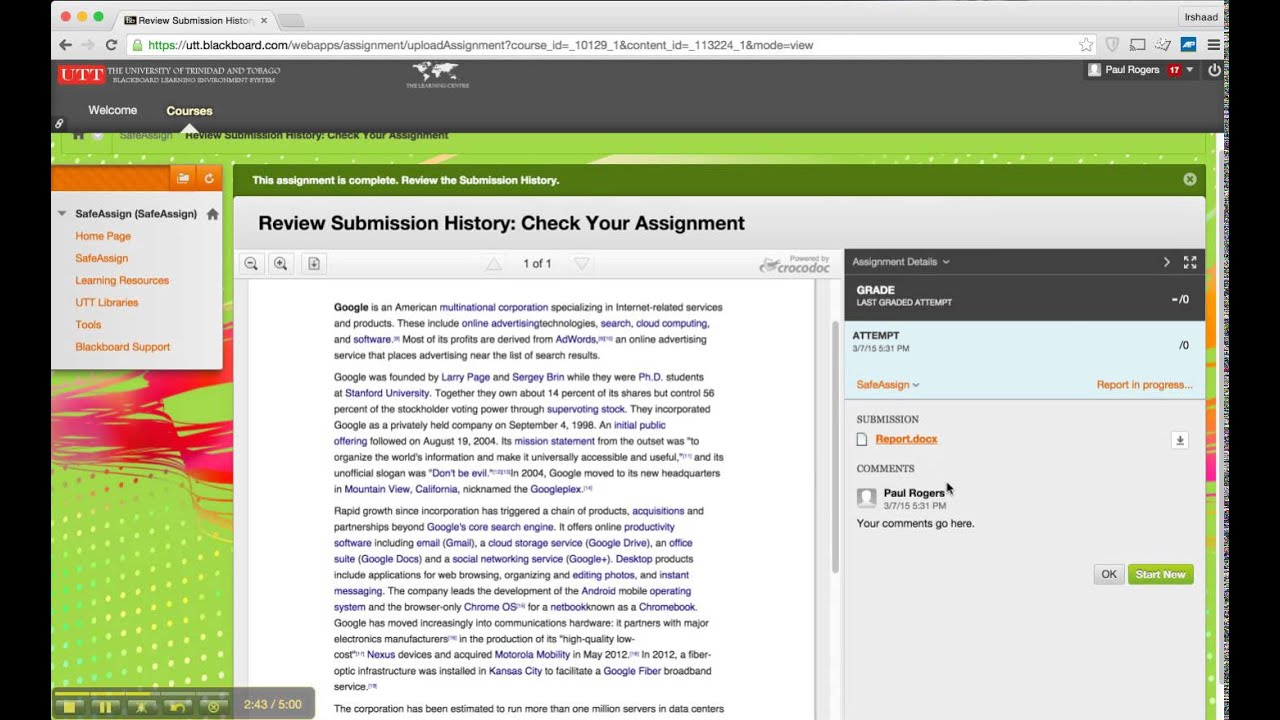1280x720 pixels.
Task: Enter full screen for assignment panel
Action: [1190, 262]
